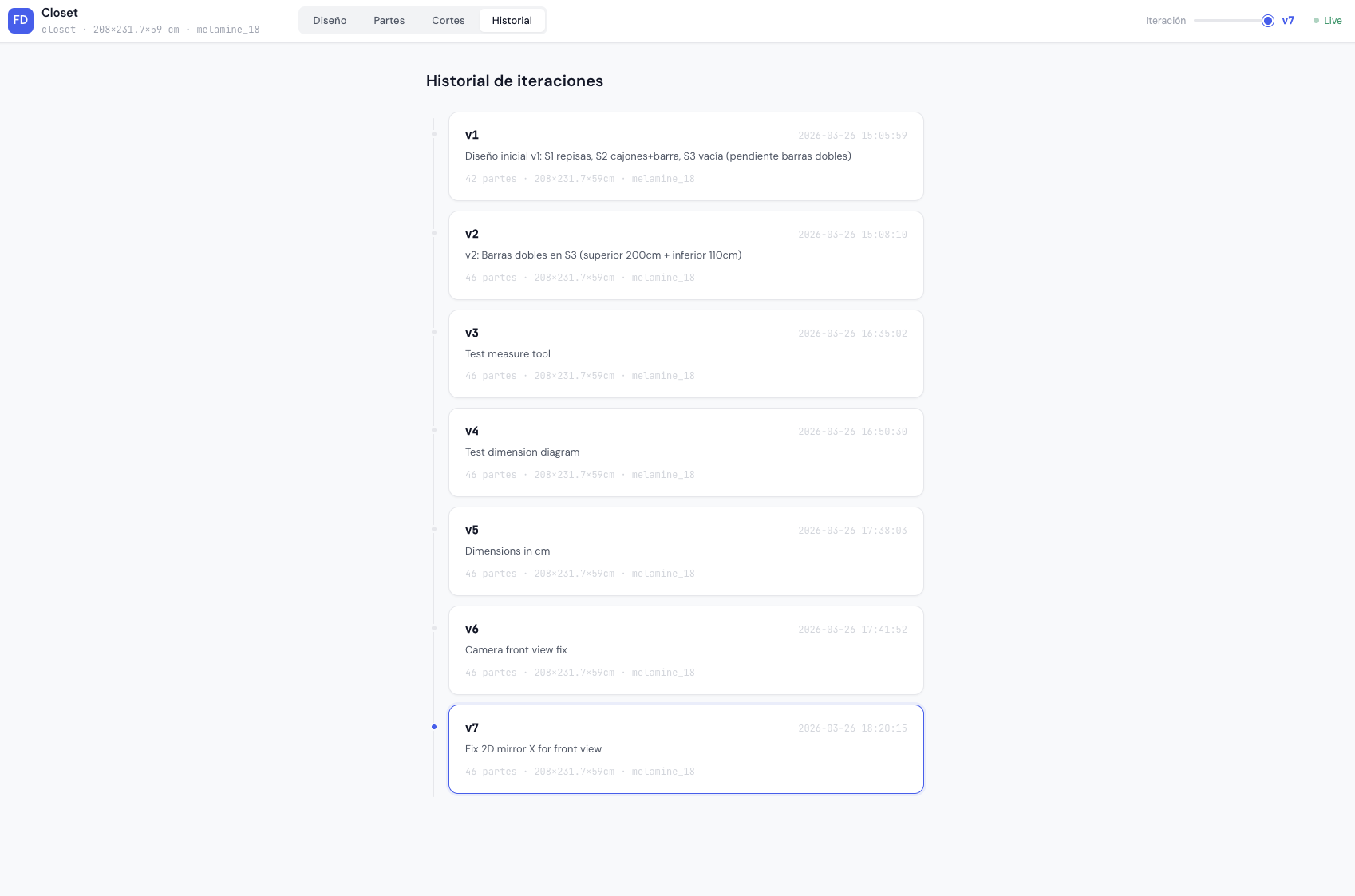1355x896 pixels.
Task: Go to the Cortes tab
Action: [448, 21]
